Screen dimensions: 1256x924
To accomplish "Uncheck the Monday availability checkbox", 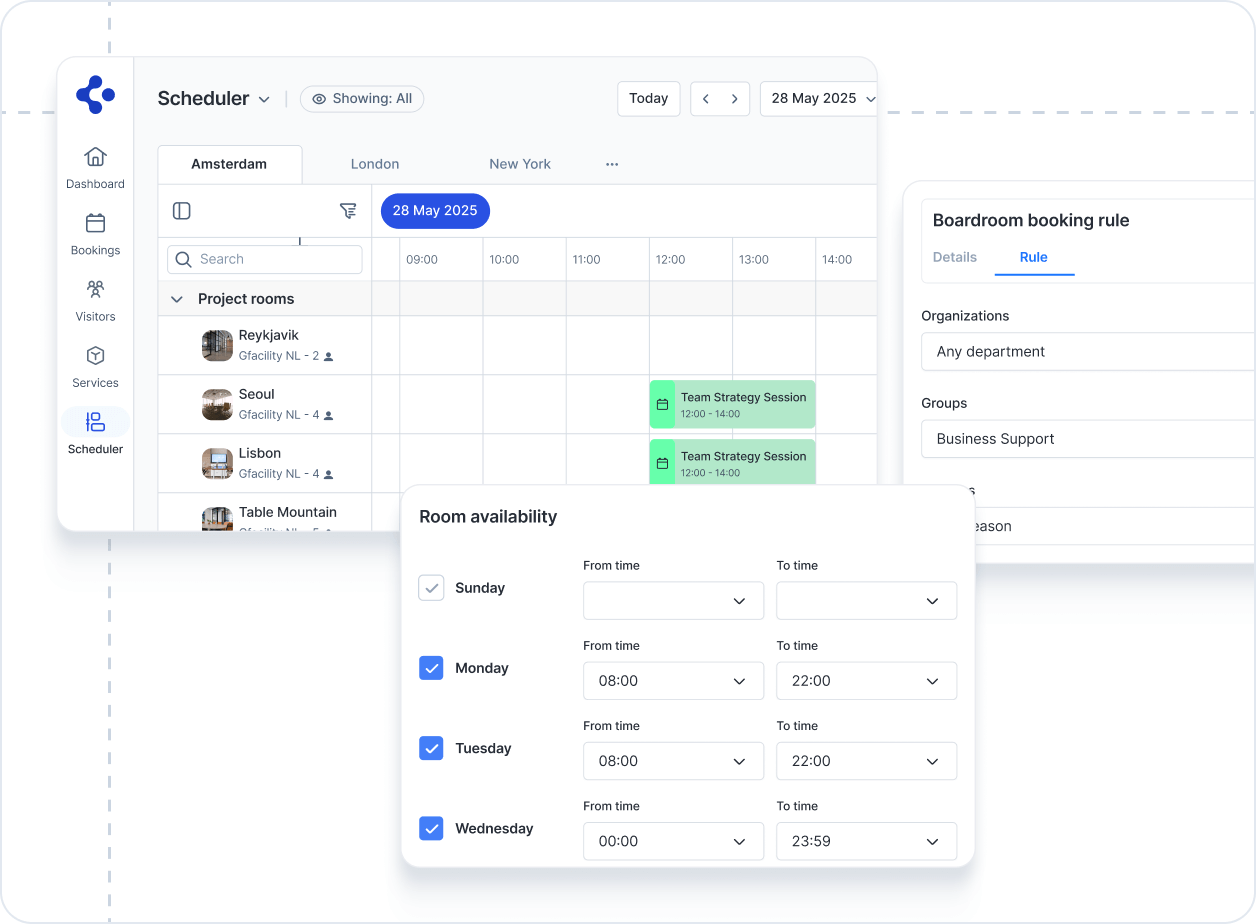I will [431, 668].
